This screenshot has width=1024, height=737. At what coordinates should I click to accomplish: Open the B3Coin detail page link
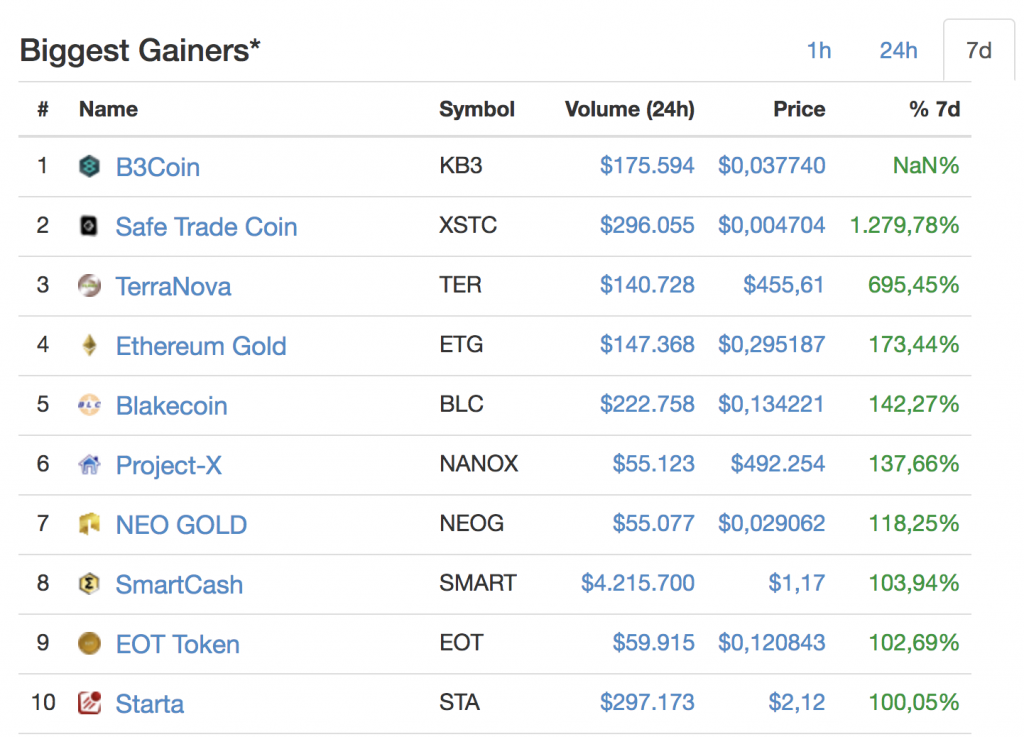point(157,166)
